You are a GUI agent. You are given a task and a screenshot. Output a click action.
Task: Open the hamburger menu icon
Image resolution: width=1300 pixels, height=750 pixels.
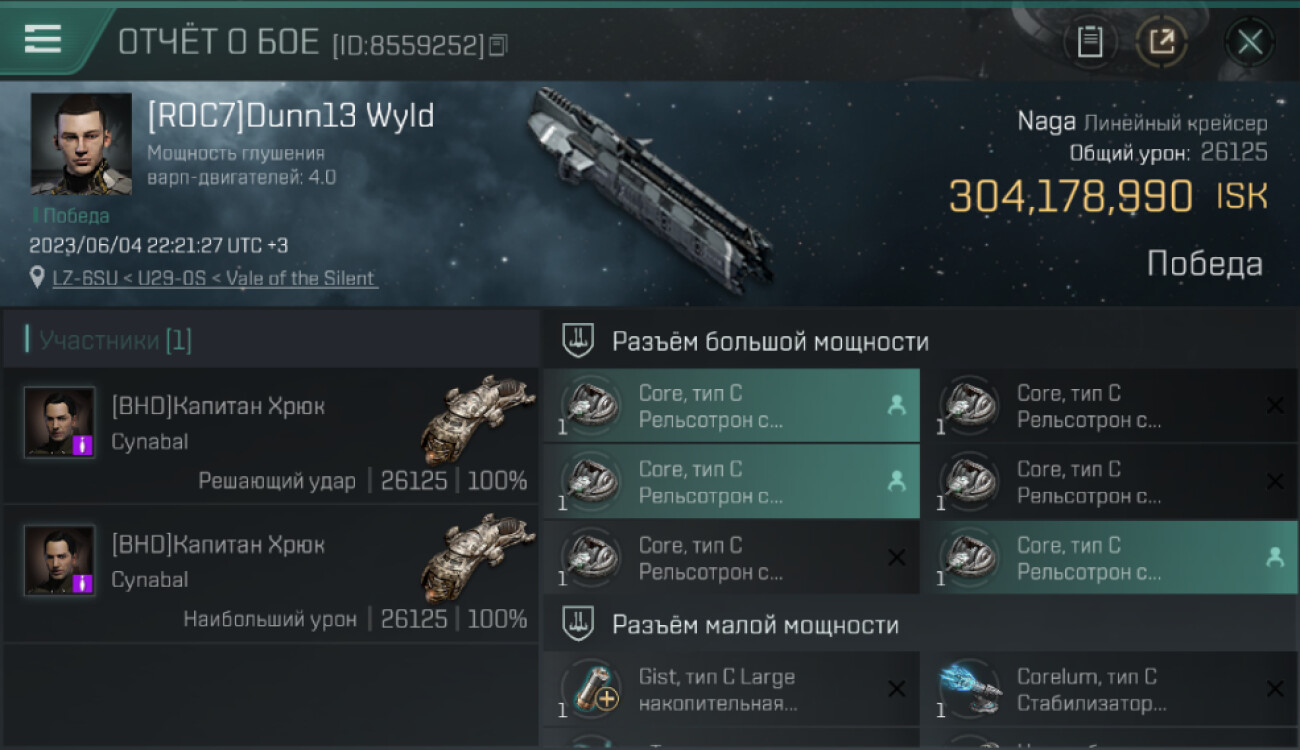point(43,39)
